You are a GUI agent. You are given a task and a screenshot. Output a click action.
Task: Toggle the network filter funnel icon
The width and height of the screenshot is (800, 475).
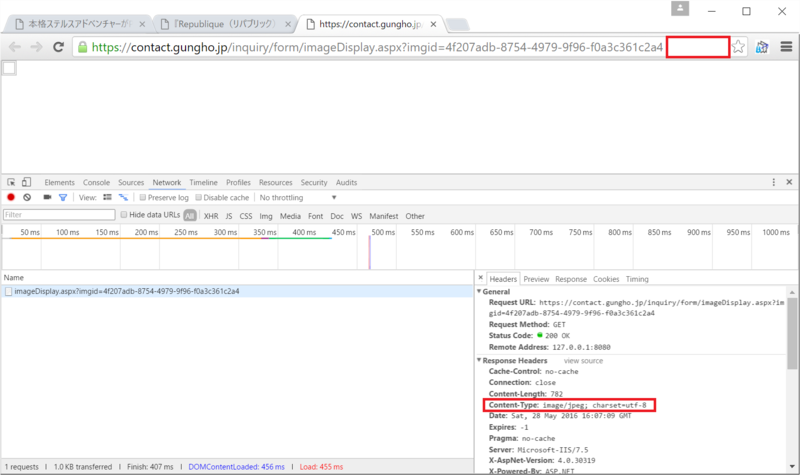click(x=63, y=197)
